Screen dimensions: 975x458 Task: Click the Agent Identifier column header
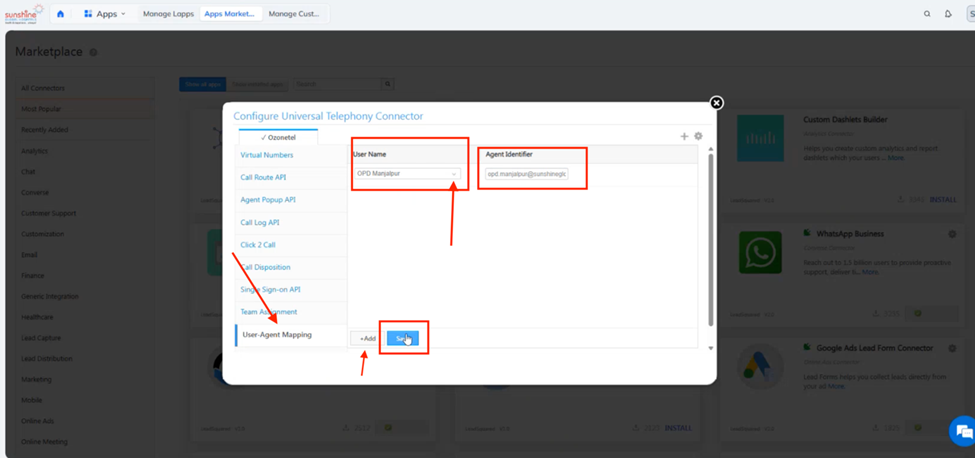pyautogui.click(x=509, y=155)
